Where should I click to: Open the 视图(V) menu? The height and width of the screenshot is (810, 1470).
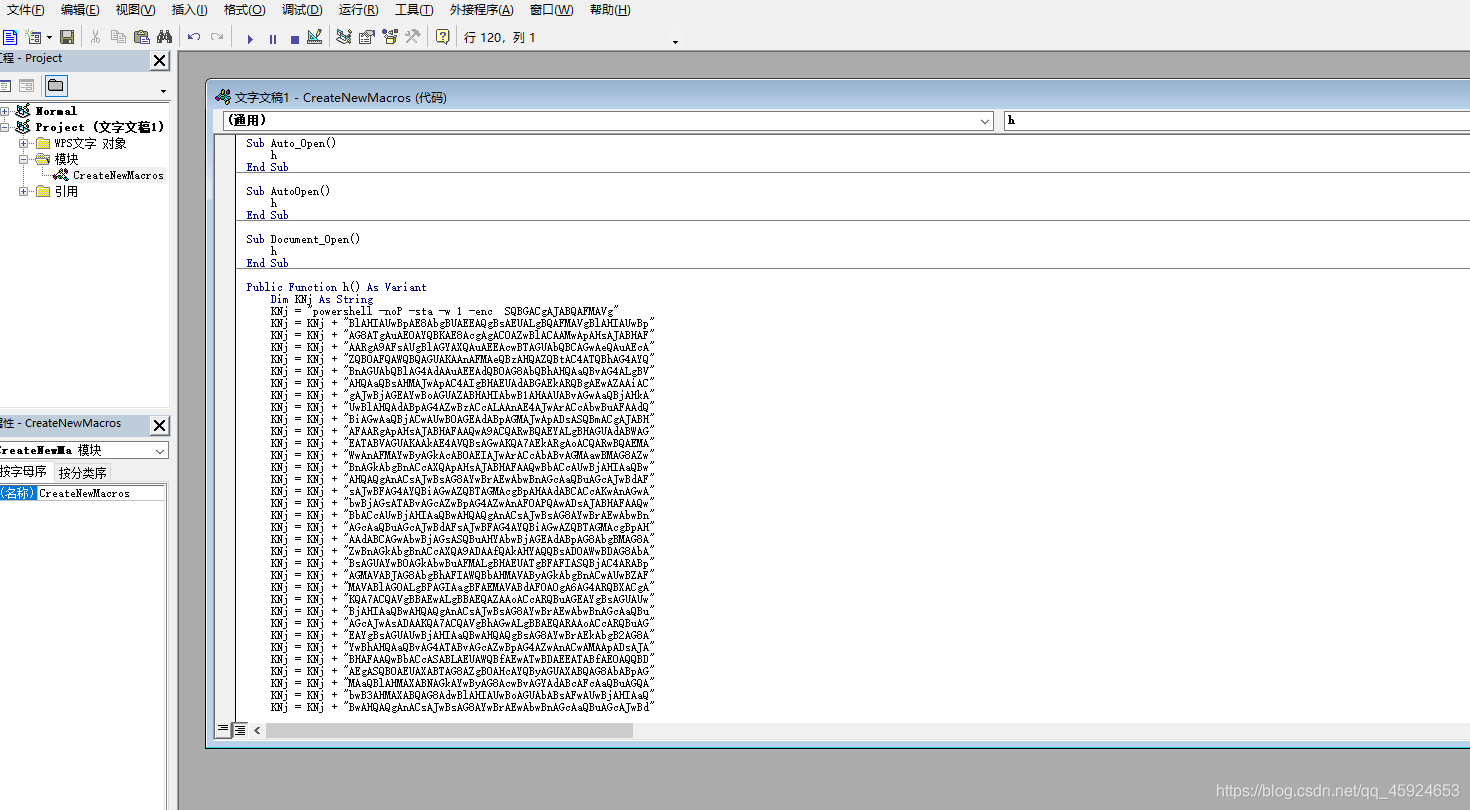click(135, 10)
